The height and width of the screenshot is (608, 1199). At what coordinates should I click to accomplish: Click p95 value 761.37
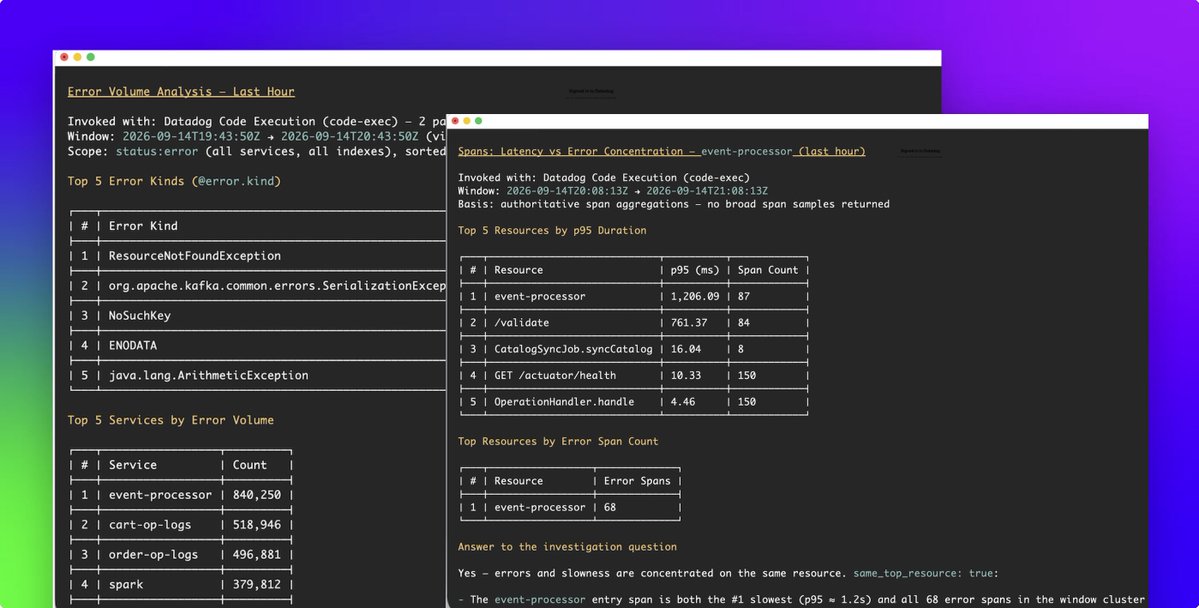[688, 323]
